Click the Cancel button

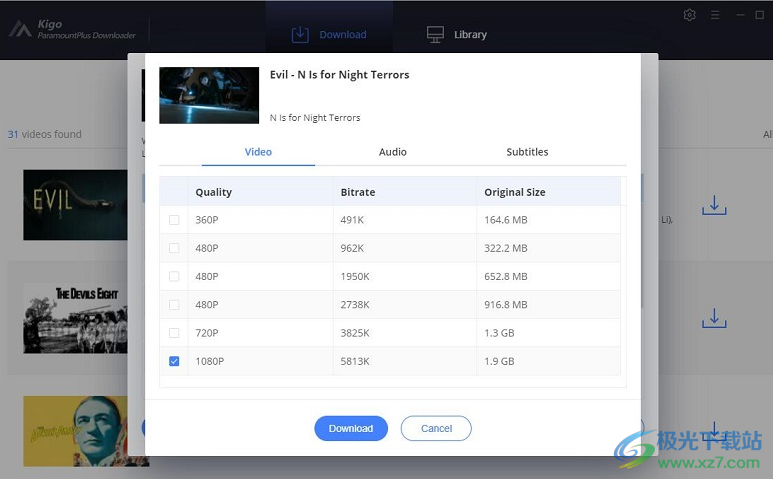point(436,428)
